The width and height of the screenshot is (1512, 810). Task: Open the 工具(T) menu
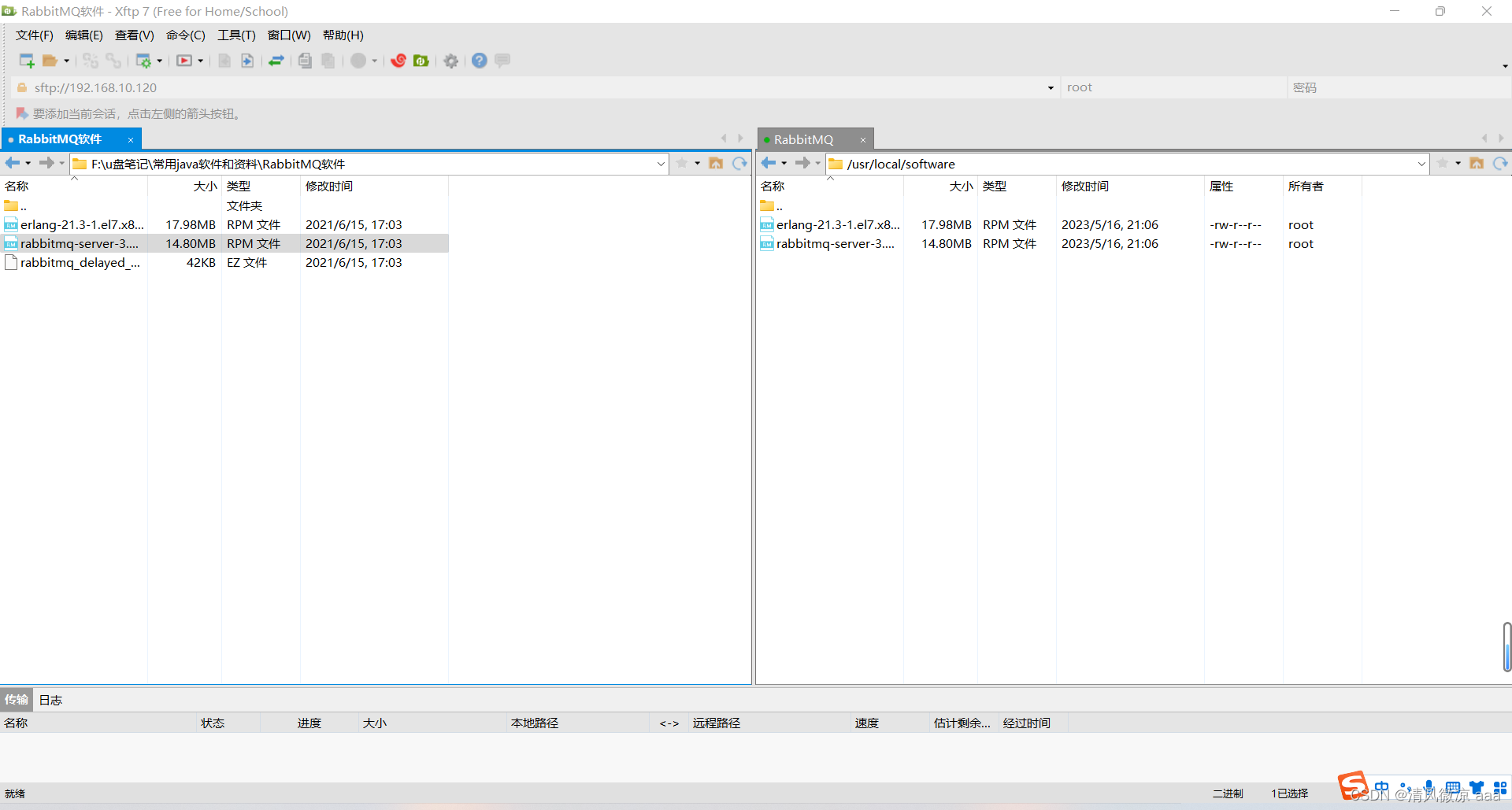[x=236, y=35]
